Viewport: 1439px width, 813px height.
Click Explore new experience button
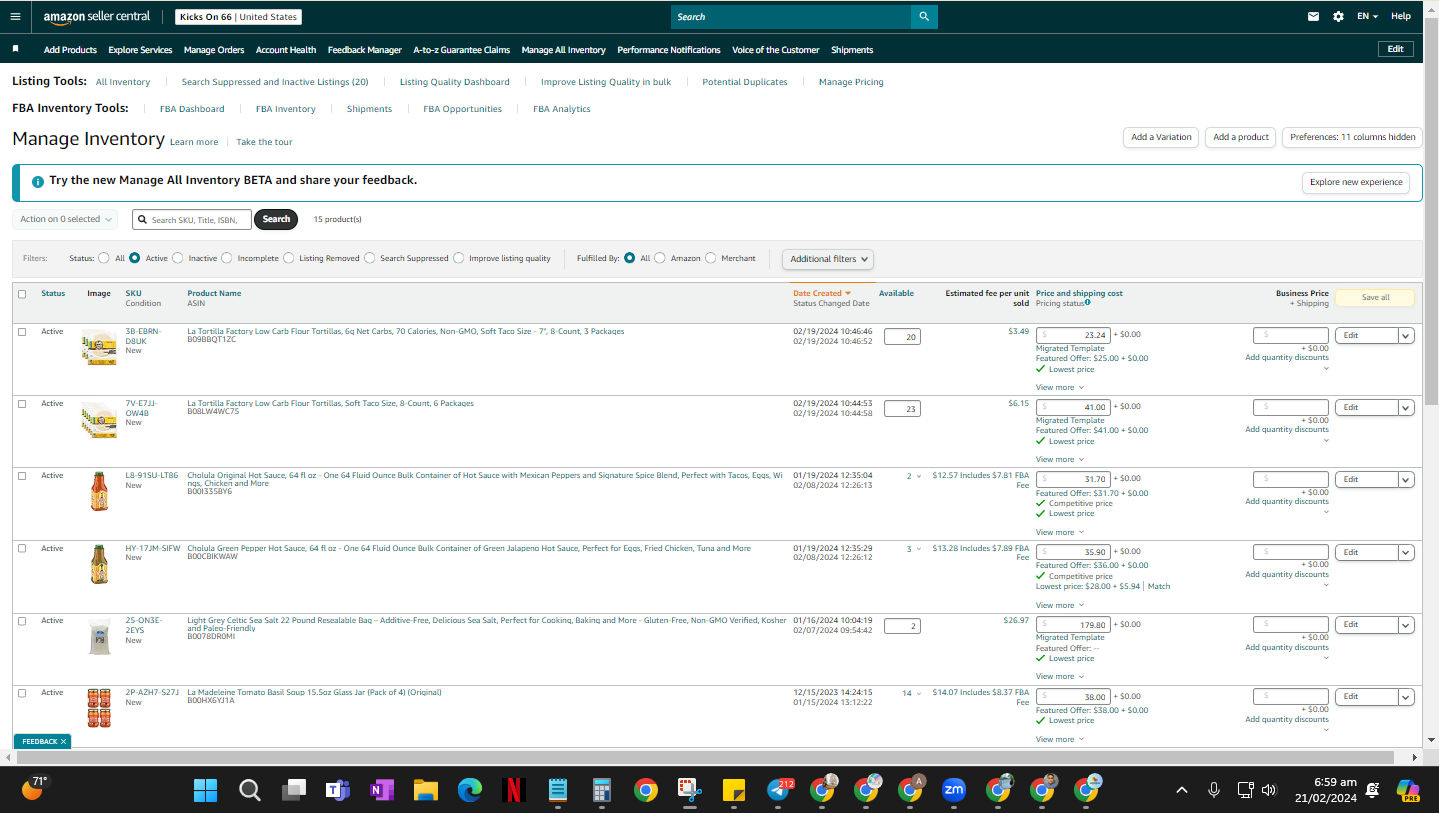click(1356, 182)
